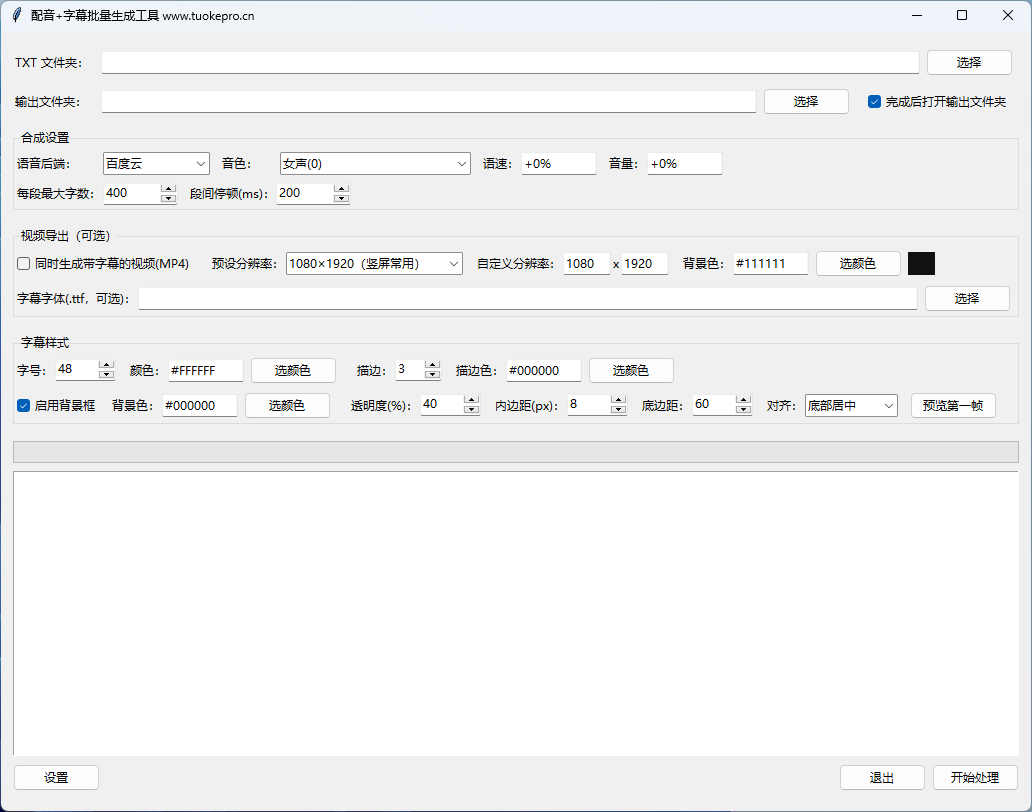Screen dimensions: 1032x812
Task: Click inside the 语速 input field
Action: [558, 163]
